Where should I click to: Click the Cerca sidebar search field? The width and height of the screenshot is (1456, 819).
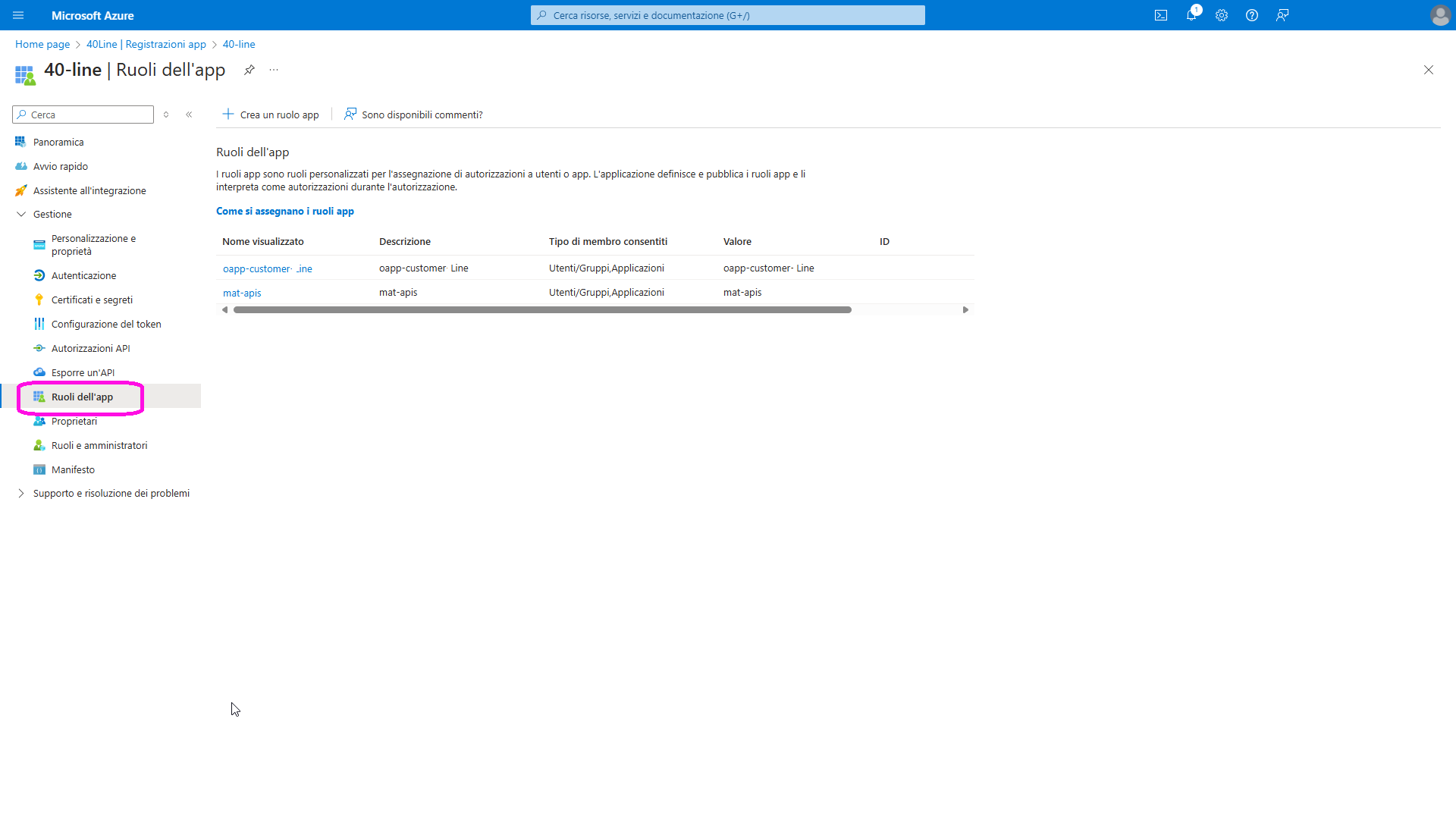pyautogui.click(x=87, y=115)
